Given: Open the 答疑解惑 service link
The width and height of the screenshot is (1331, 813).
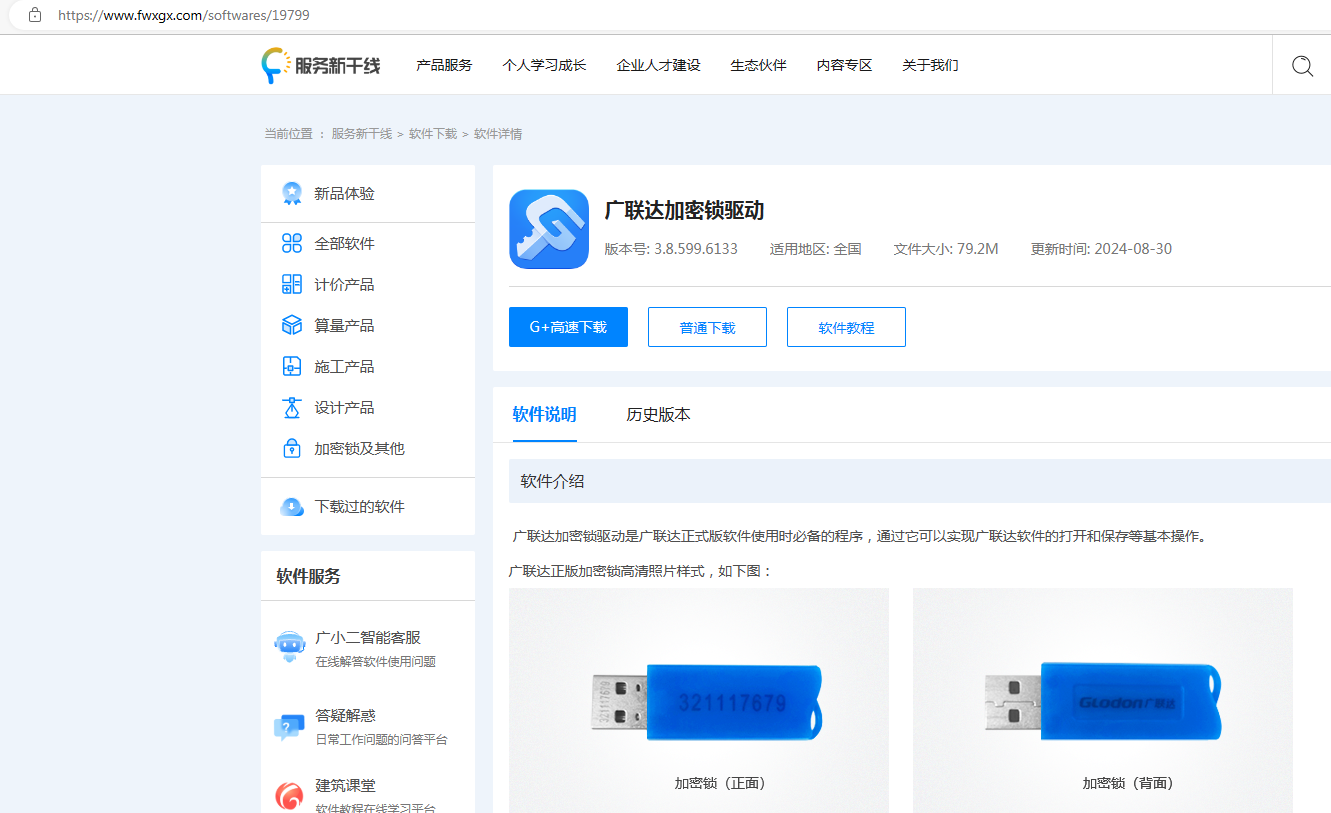Looking at the screenshot, I should 345,715.
